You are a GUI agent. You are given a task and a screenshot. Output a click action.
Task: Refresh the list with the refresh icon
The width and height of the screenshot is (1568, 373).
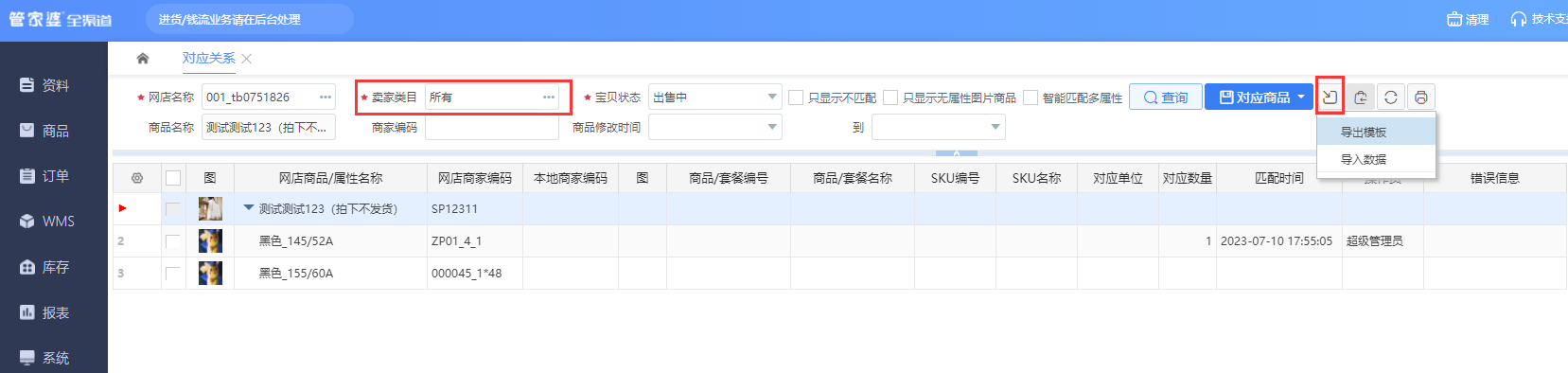click(1390, 97)
